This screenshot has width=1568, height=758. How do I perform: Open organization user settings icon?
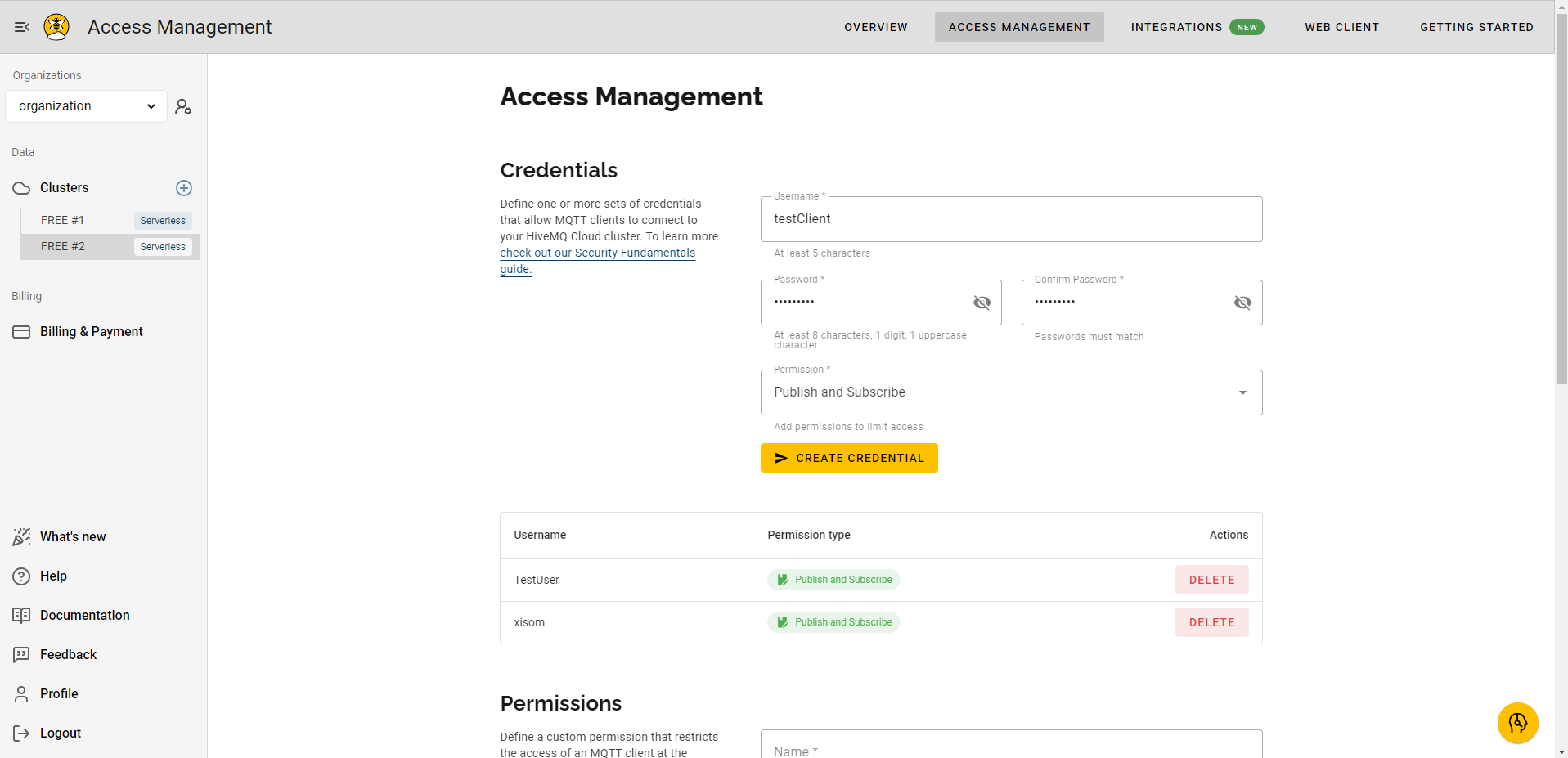(x=183, y=107)
